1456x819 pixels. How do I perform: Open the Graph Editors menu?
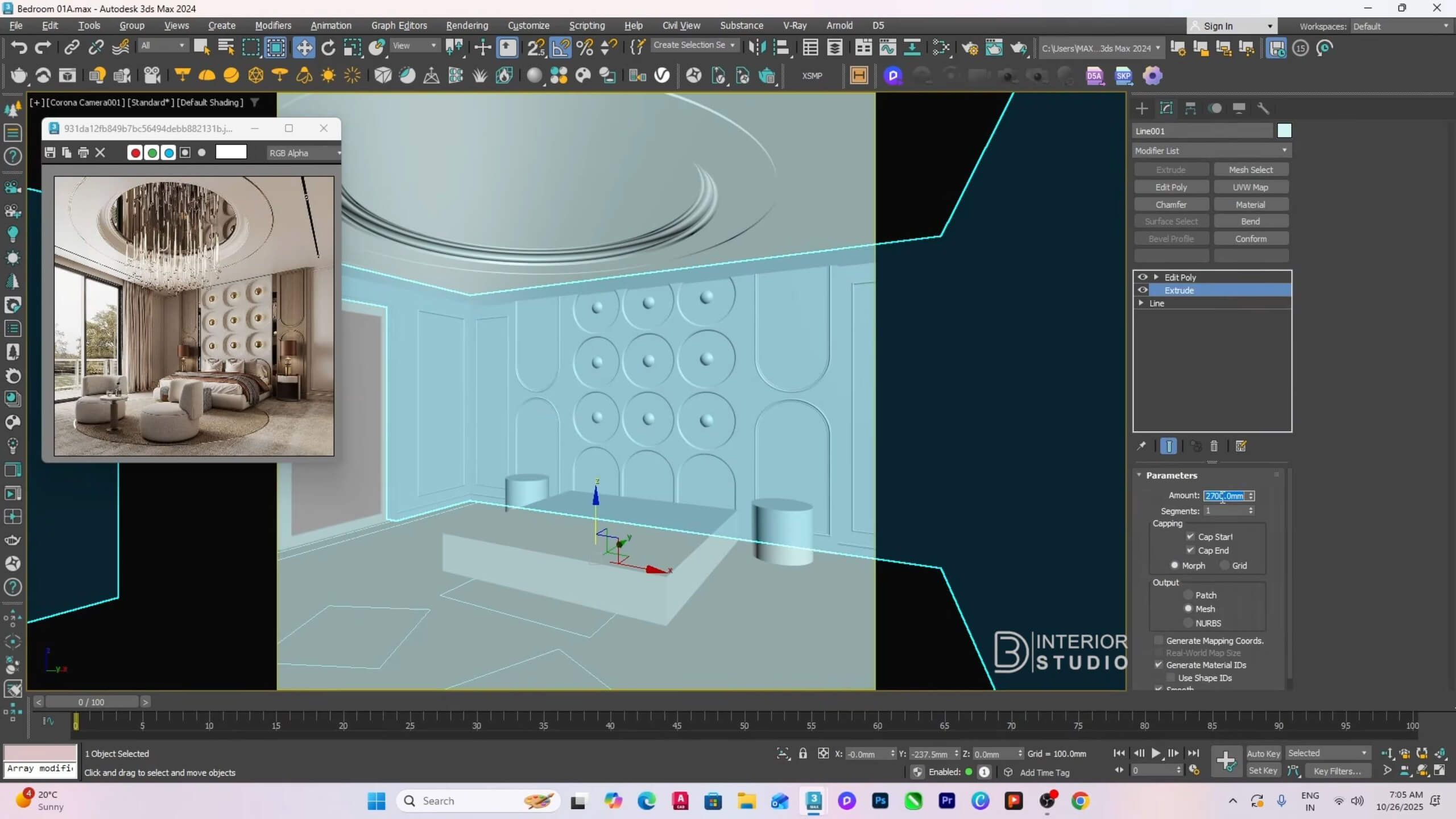pos(399,26)
